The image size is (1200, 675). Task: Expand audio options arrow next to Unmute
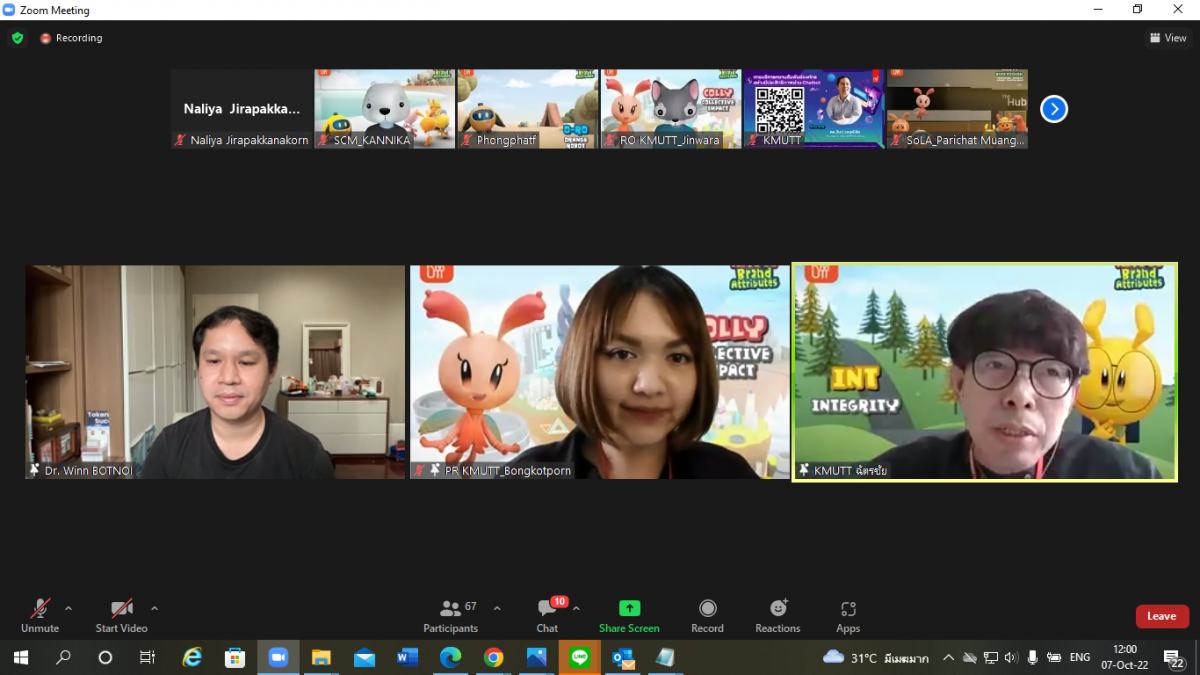pos(68,608)
